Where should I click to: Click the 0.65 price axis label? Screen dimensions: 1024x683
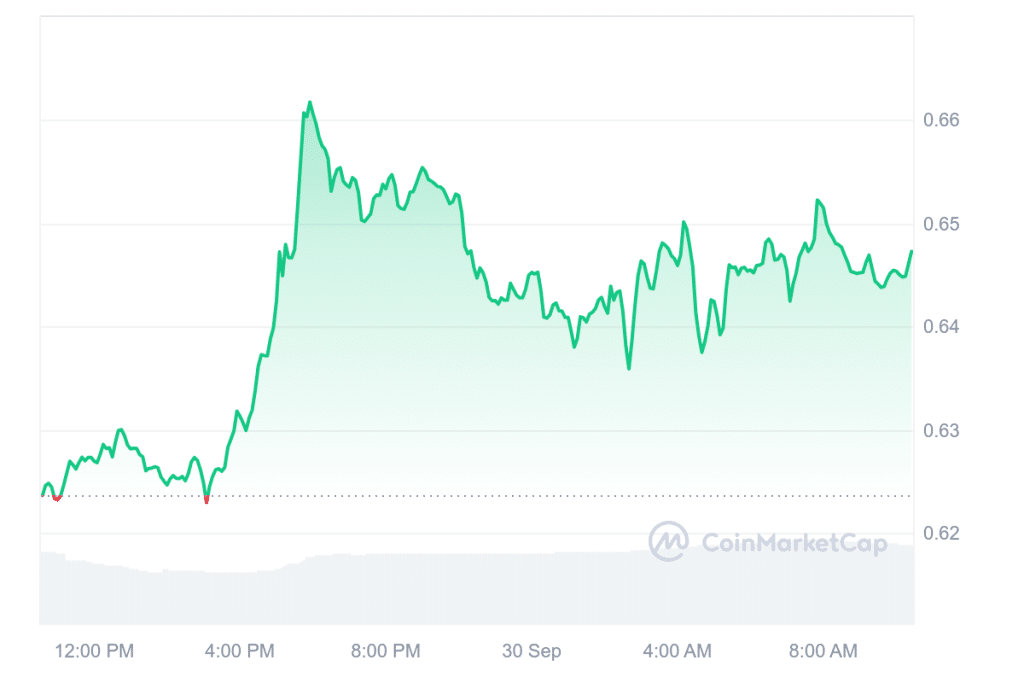(941, 224)
